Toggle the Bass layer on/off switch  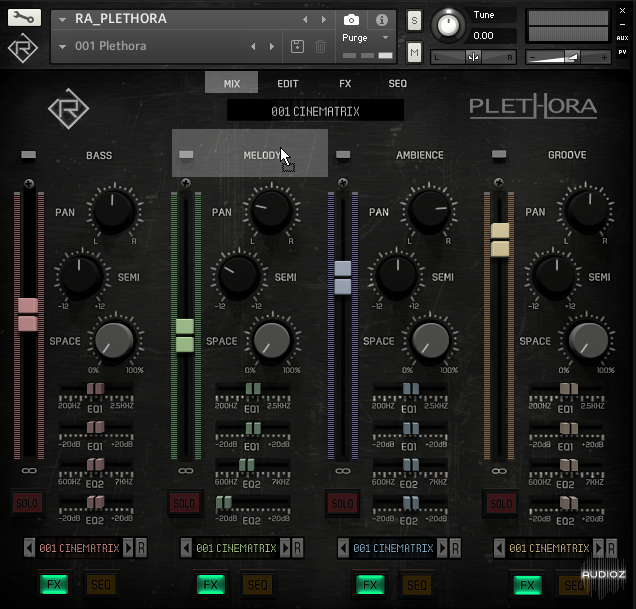point(28,155)
